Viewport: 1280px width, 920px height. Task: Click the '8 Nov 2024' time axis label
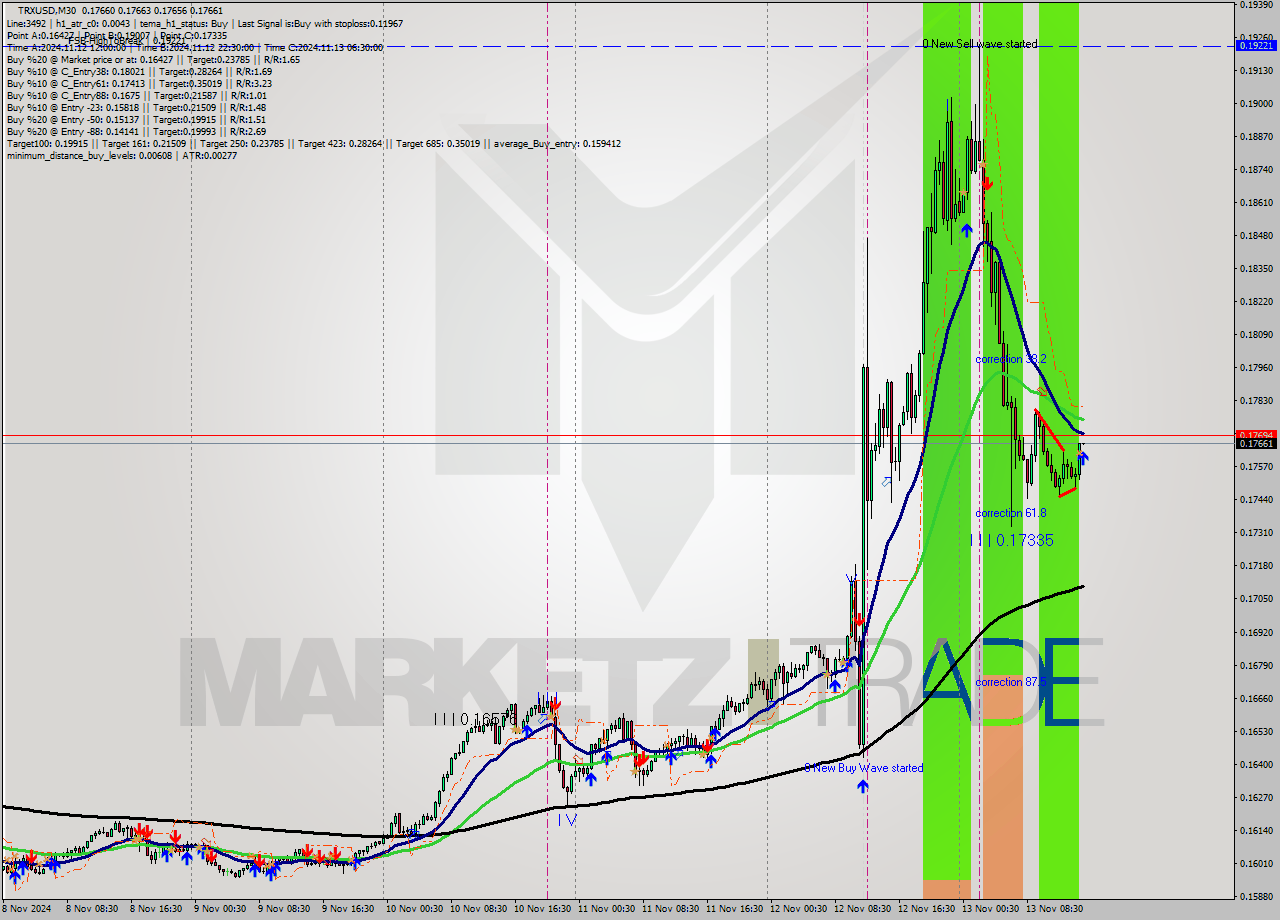click(26, 909)
